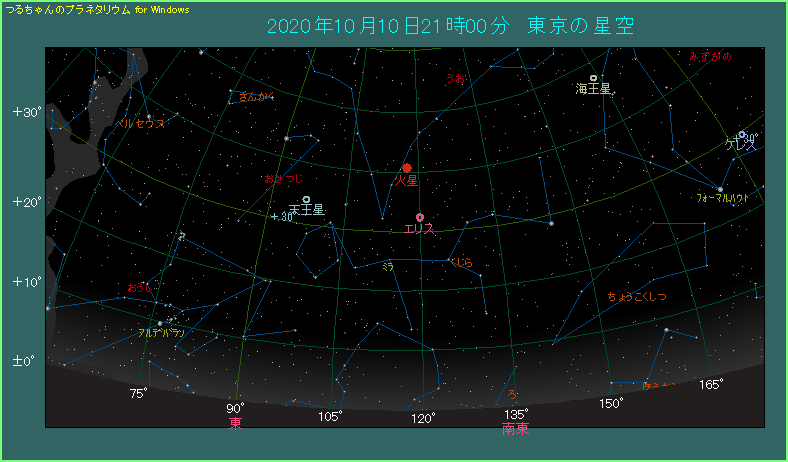Select the Uranus (天王星) planet symbol

pyautogui.click(x=306, y=200)
